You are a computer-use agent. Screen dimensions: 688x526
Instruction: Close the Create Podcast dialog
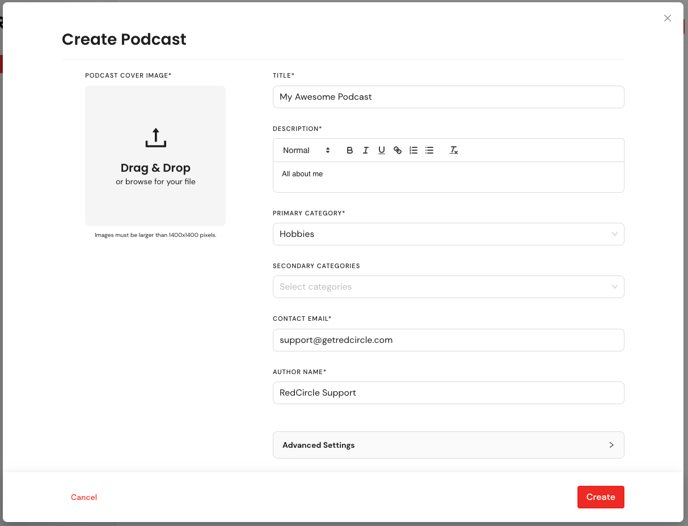pyautogui.click(x=667, y=18)
